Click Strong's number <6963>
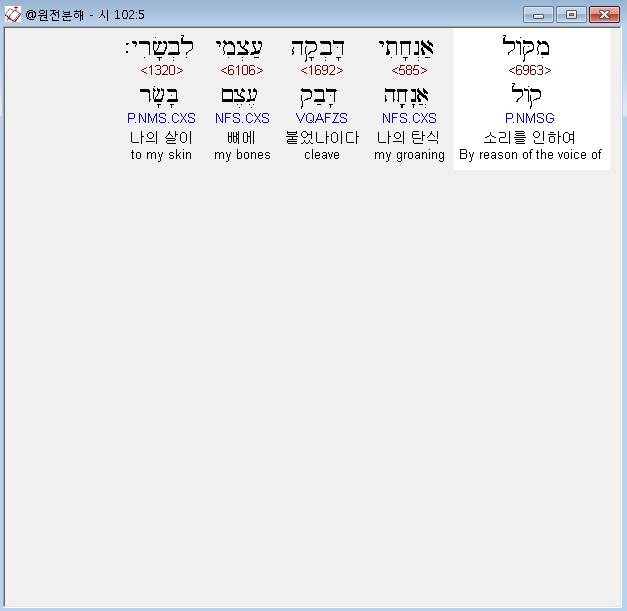The image size is (627, 611). (x=530, y=70)
